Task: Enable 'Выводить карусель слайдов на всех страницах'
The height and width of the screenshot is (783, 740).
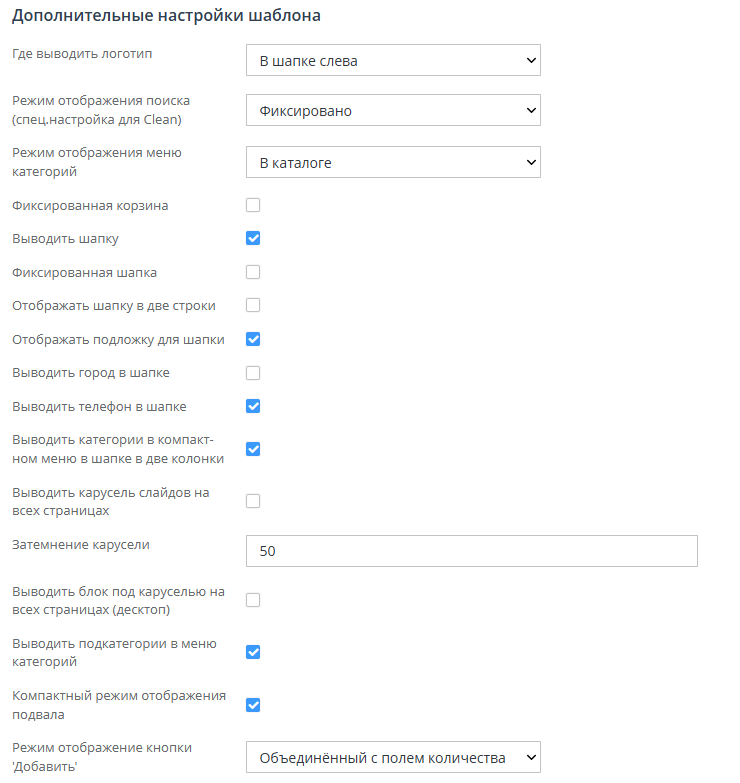Action: (253, 501)
